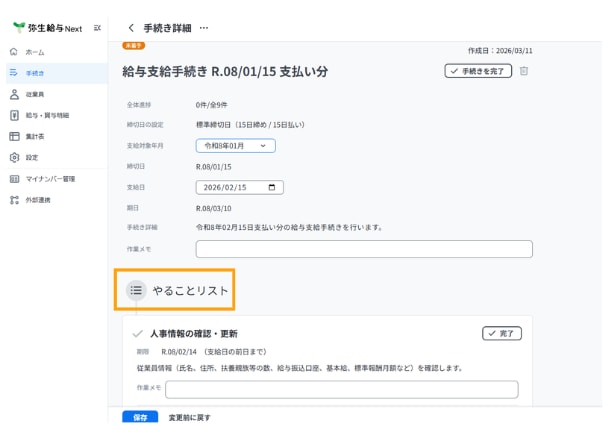Viewport: 609px width, 440px height.
Task: Click the 保存 button
Action: coord(140,417)
